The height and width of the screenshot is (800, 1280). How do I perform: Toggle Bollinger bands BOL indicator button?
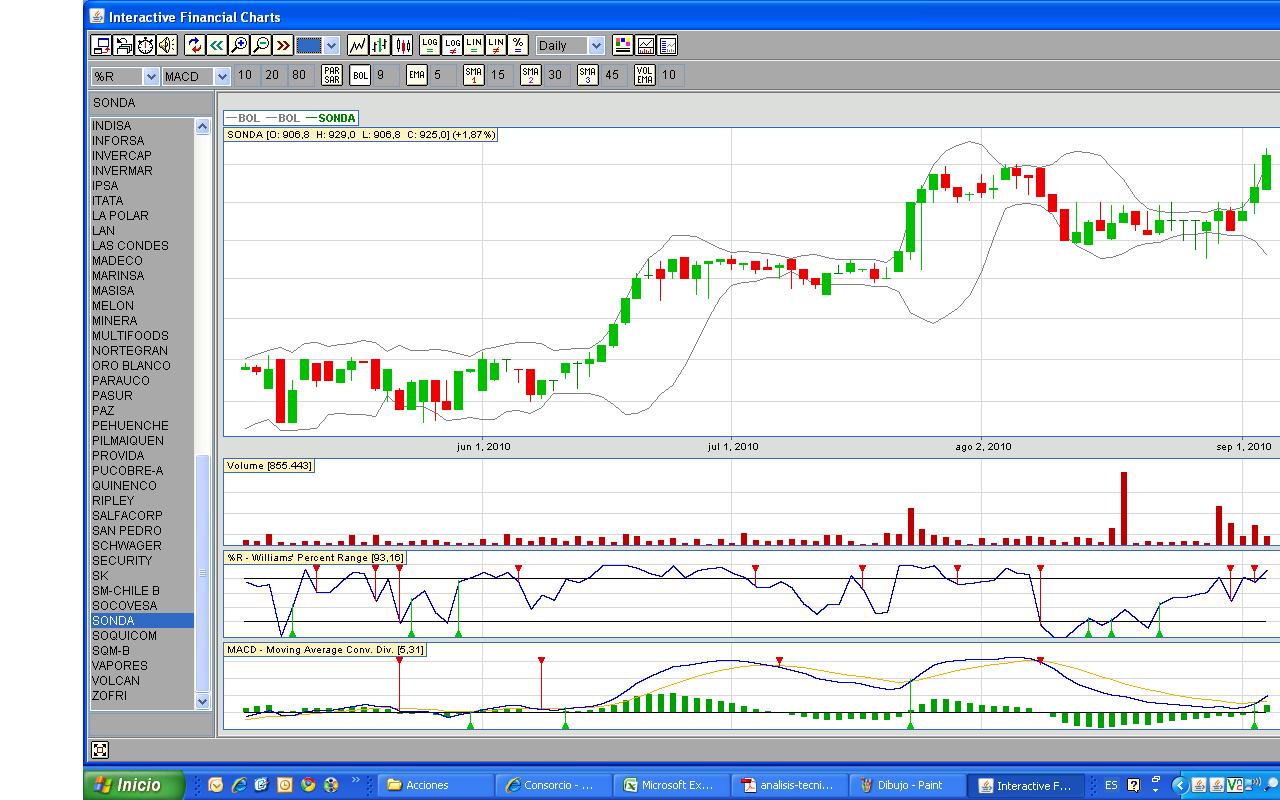pos(360,75)
